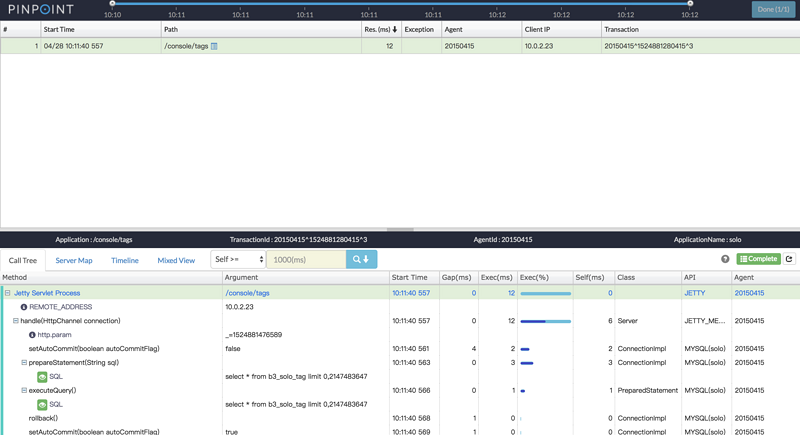Click the refresh icon next to Complete

(x=789, y=259)
